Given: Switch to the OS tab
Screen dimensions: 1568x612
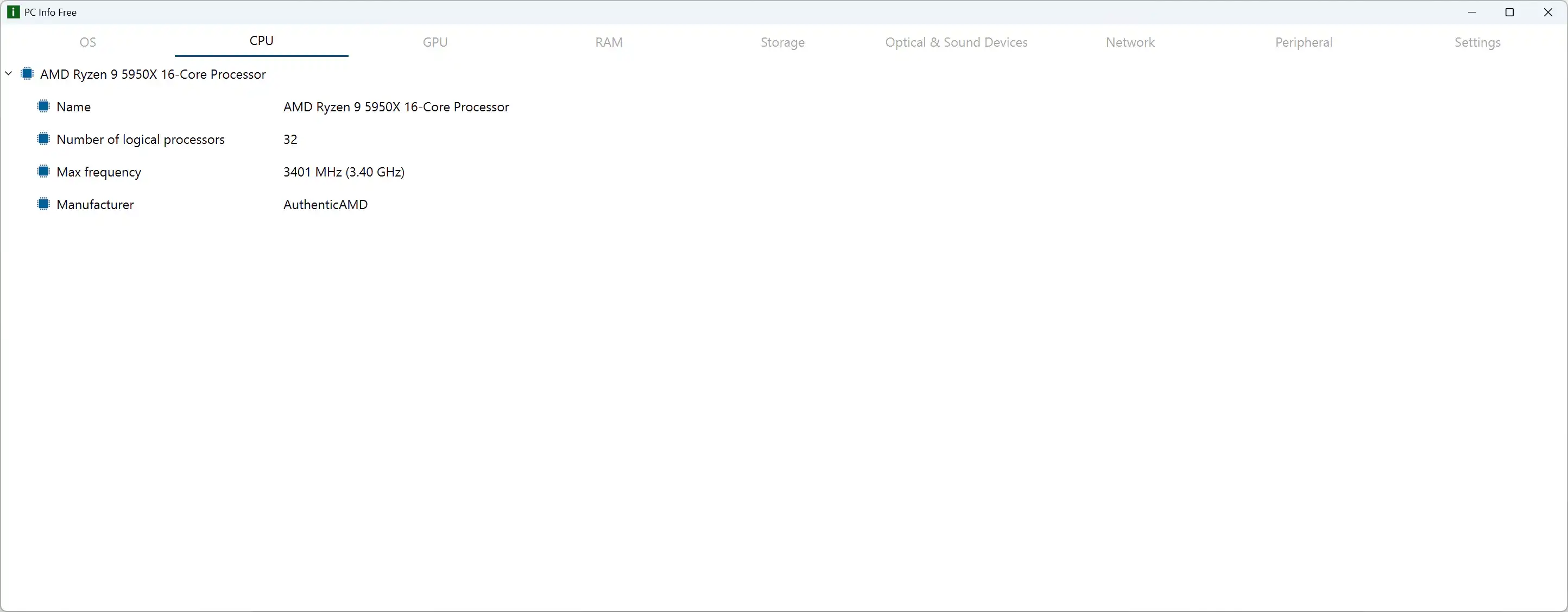Looking at the screenshot, I should (87, 42).
